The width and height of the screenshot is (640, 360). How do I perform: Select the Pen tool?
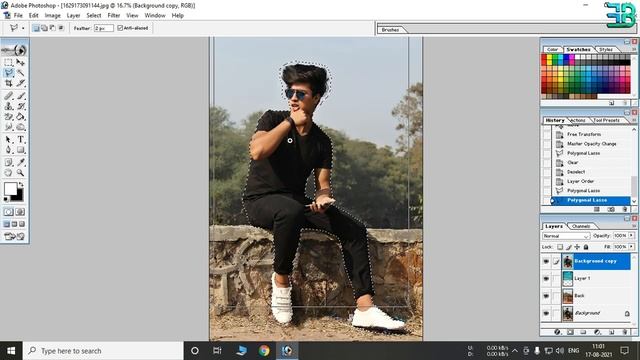coord(8,150)
